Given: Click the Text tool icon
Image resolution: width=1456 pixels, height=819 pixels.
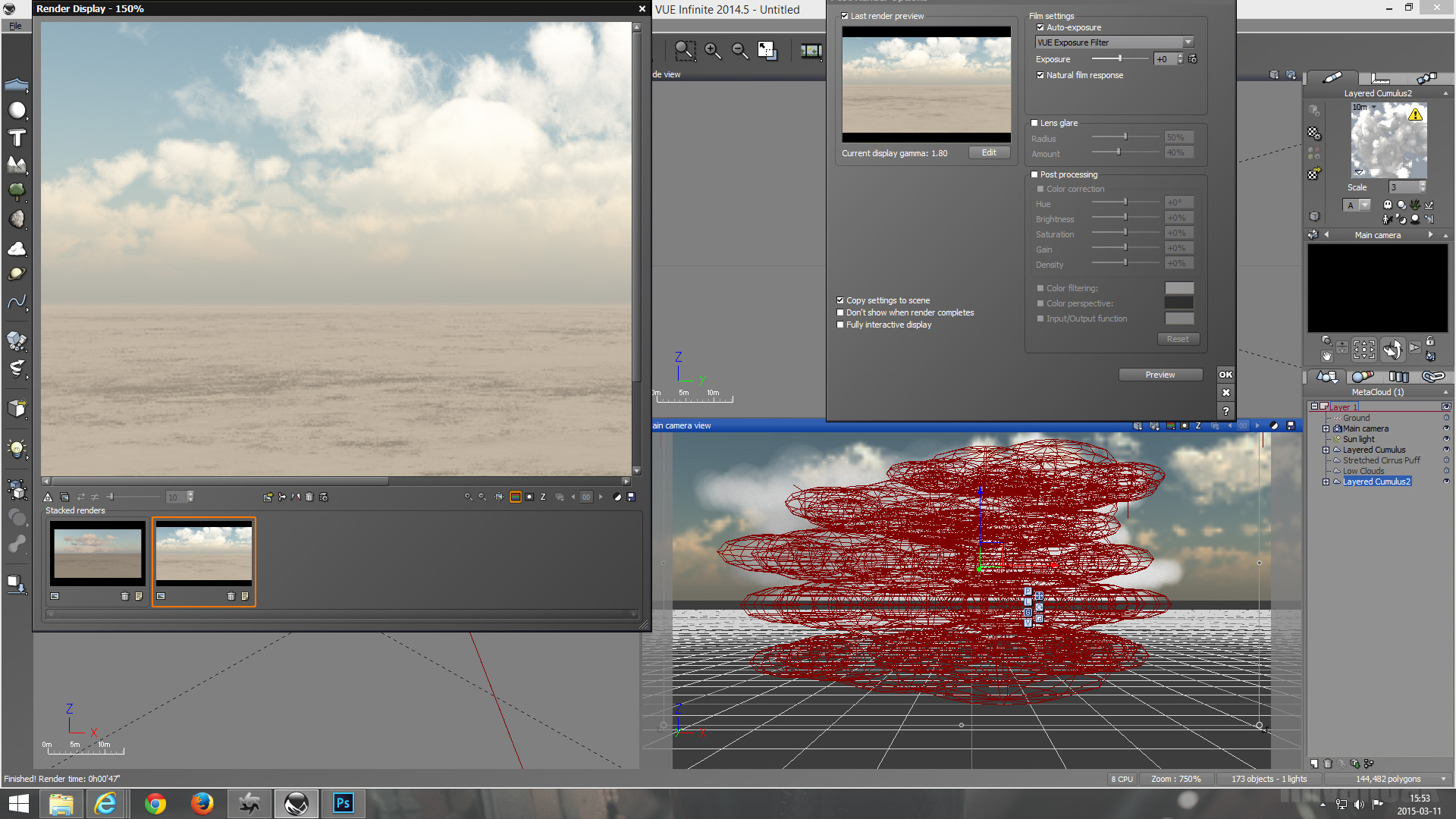Looking at the screenshot, I should (16, 137).
